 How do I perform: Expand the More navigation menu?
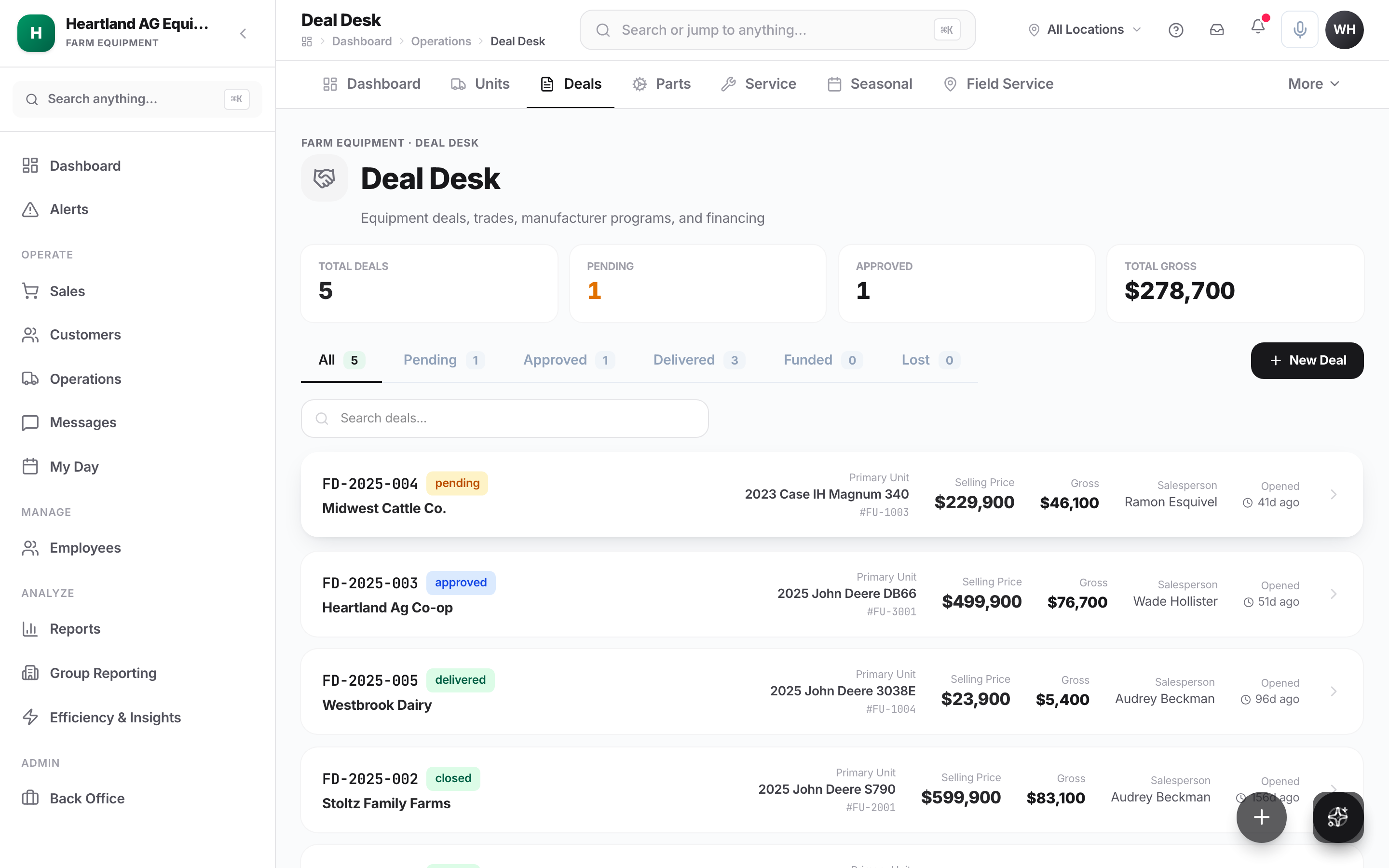1313,84
